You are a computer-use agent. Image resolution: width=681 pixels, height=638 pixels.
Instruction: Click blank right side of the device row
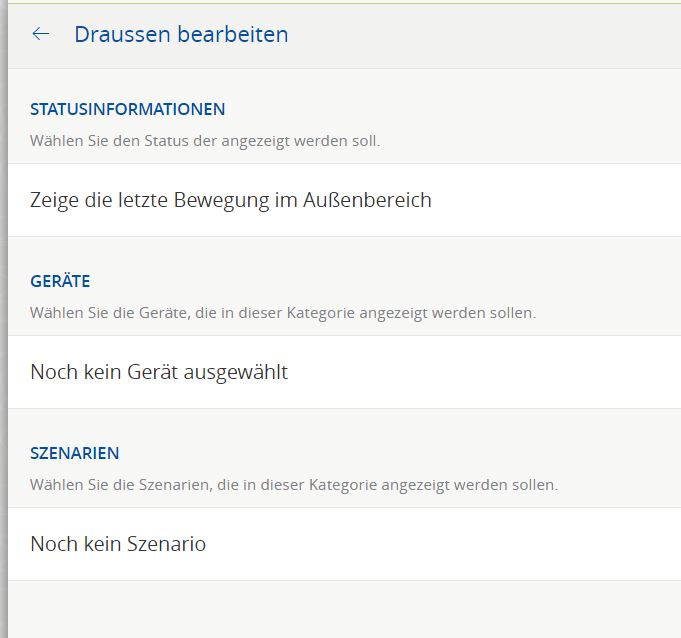[x=500, y=372]
